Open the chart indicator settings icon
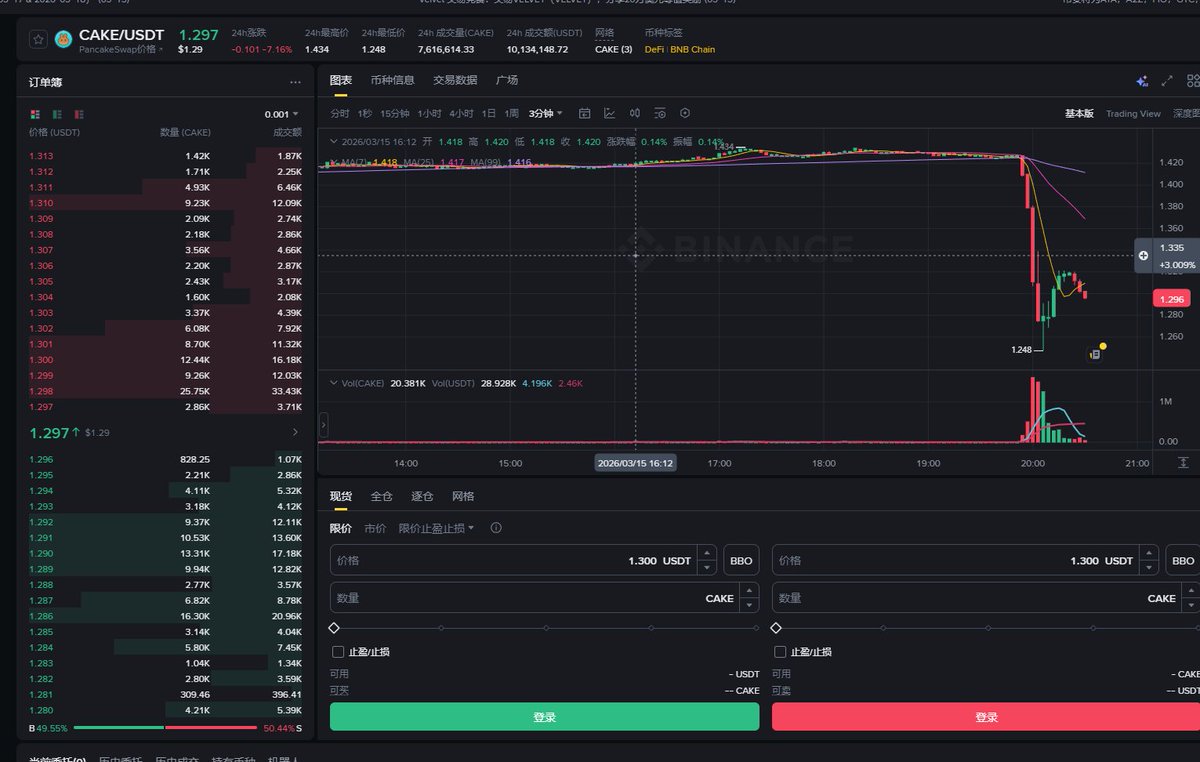1200x762 pixels. (660, 113)
